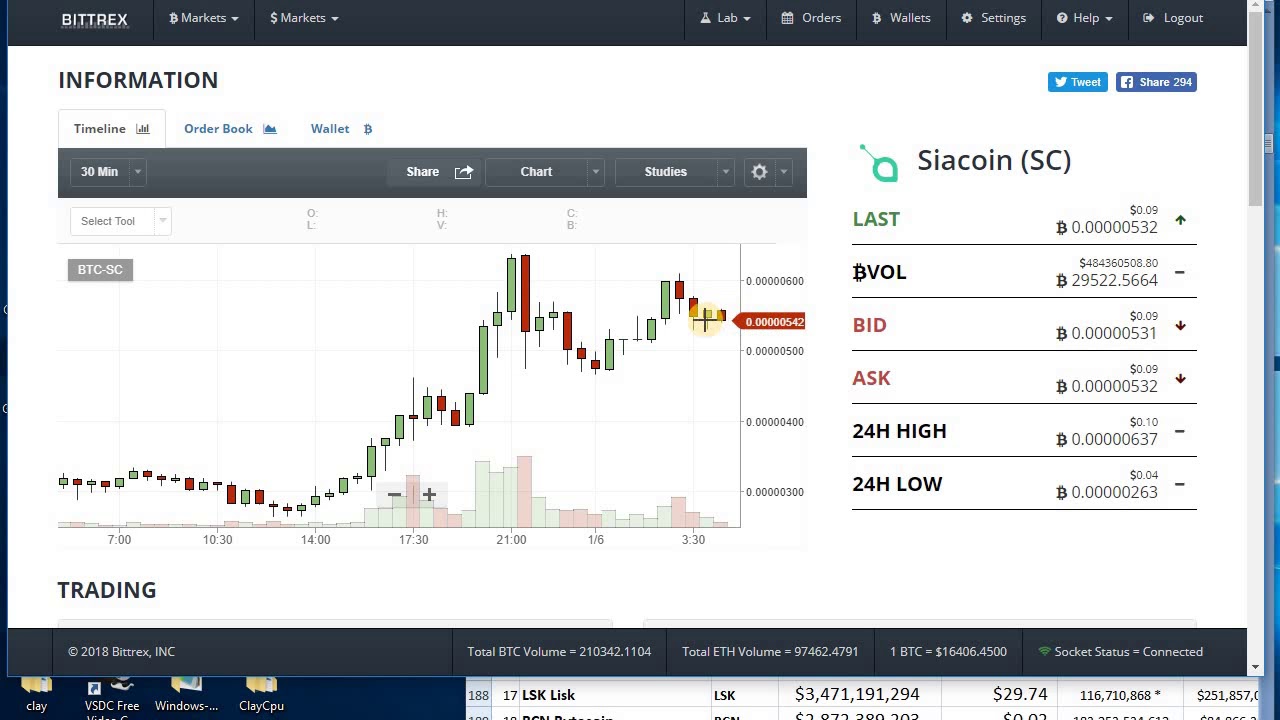Click Total BTC Volume in footer
The height and width of the screenshot is (720, 1280).
tap(559, 652)
